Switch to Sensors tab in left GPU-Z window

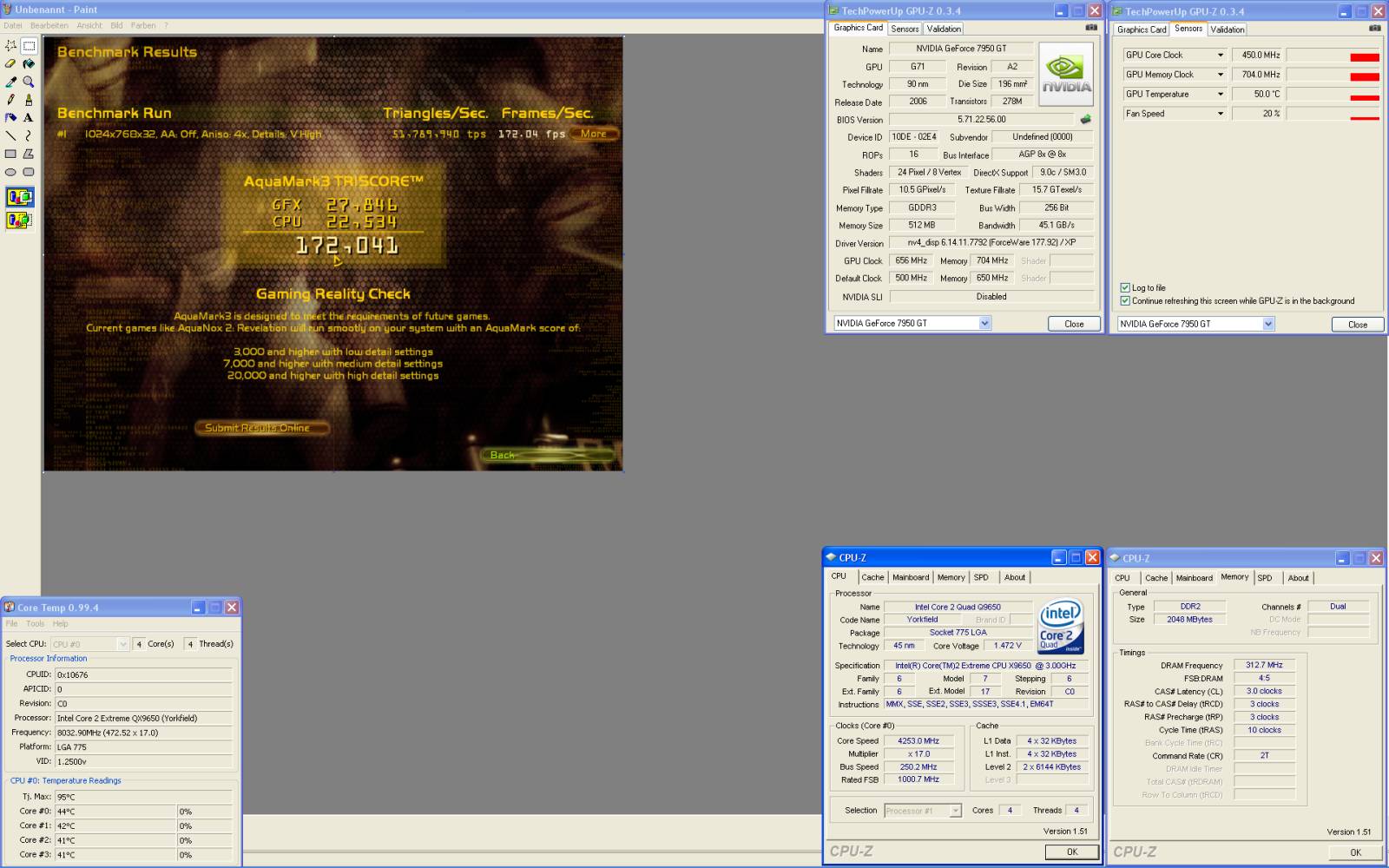[905, 29]
